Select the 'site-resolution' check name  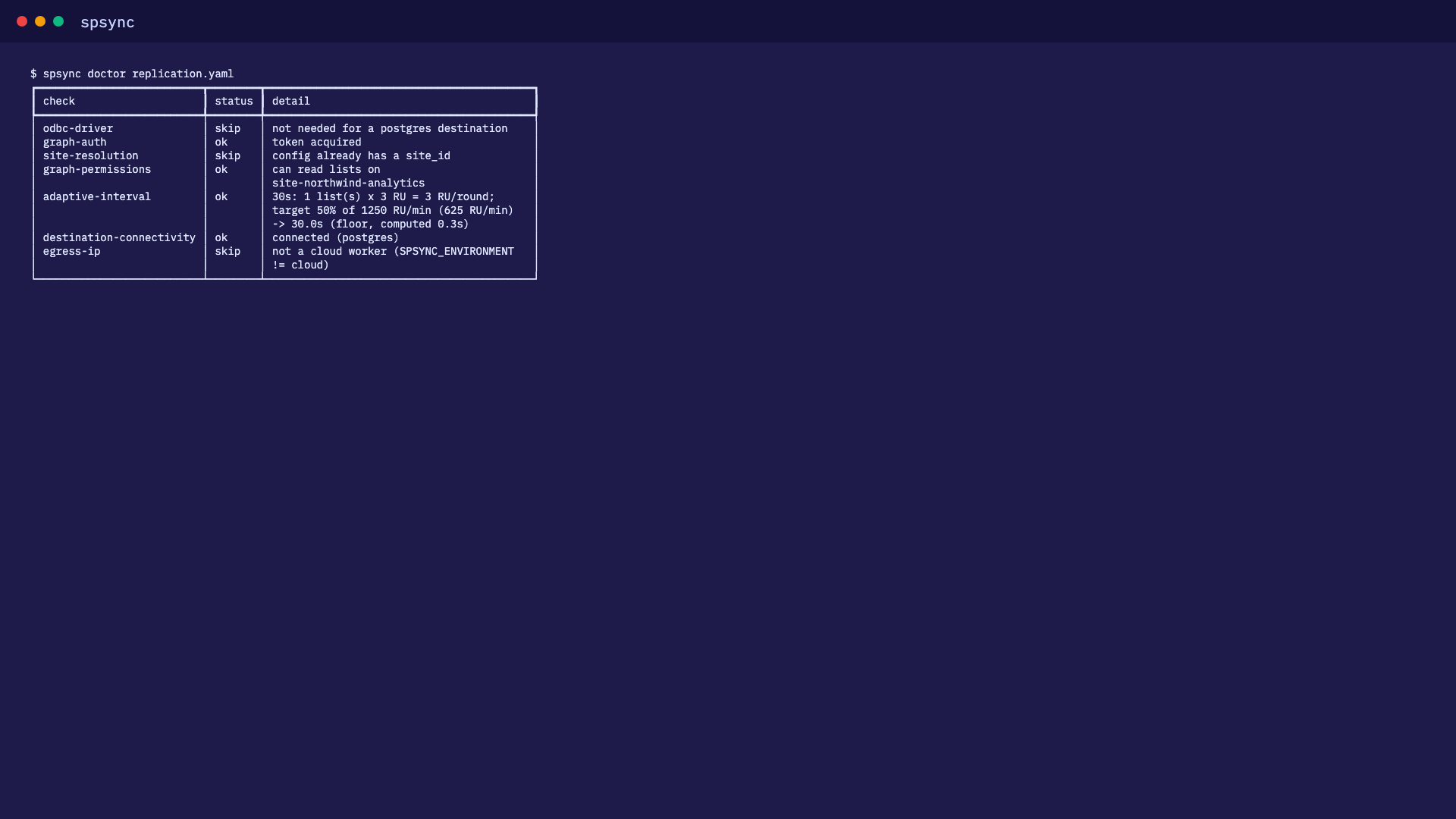[90, 155]
